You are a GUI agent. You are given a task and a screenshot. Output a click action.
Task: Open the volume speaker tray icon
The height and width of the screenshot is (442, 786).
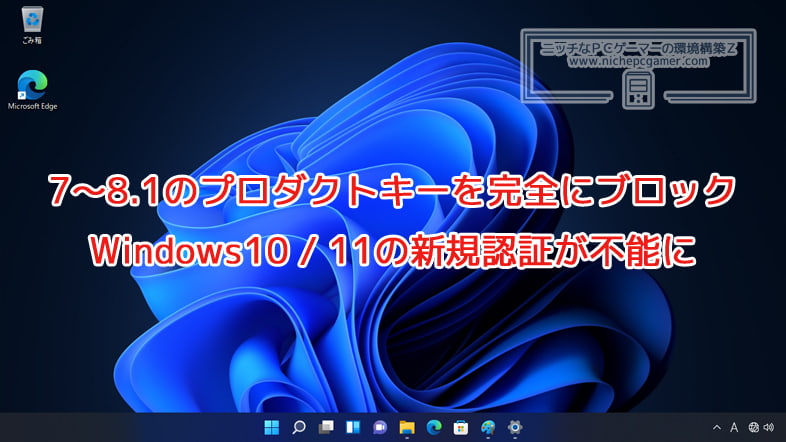(768, 427)
